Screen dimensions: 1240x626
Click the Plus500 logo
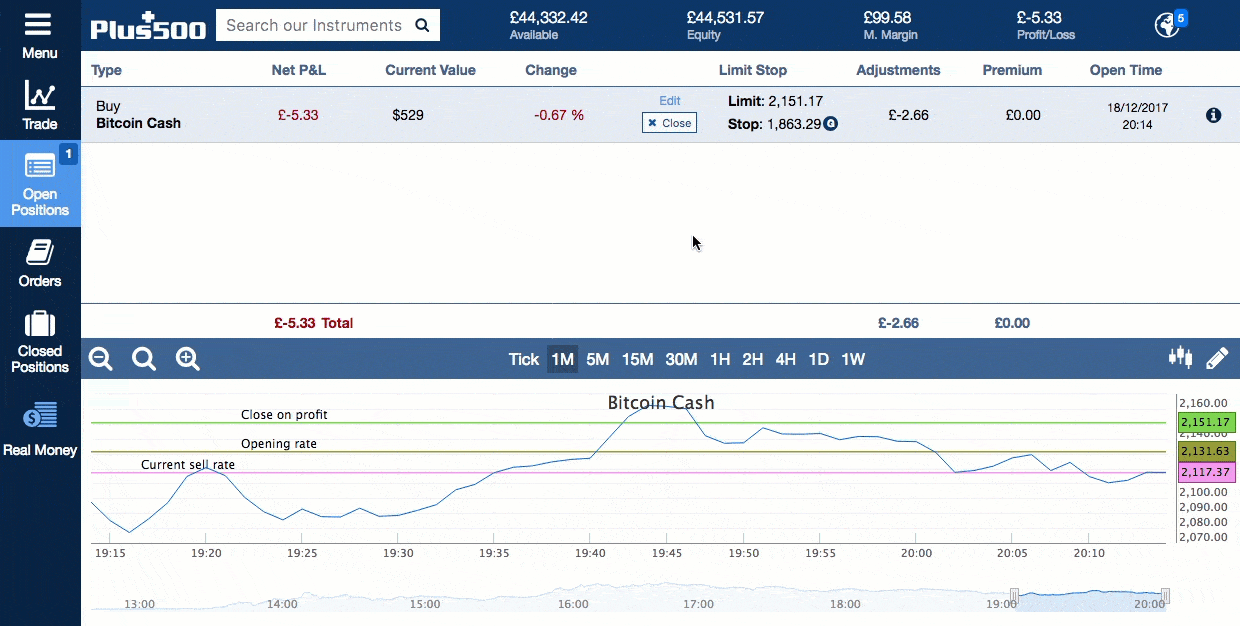[148, 25]
